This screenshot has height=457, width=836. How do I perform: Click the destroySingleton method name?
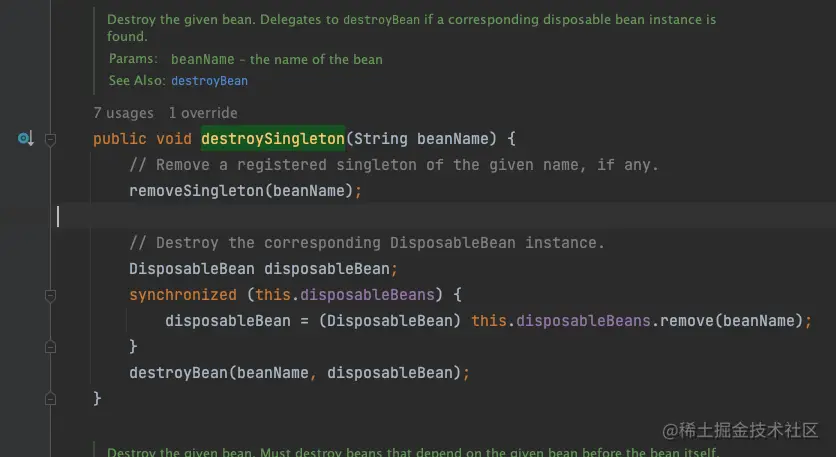272,139
